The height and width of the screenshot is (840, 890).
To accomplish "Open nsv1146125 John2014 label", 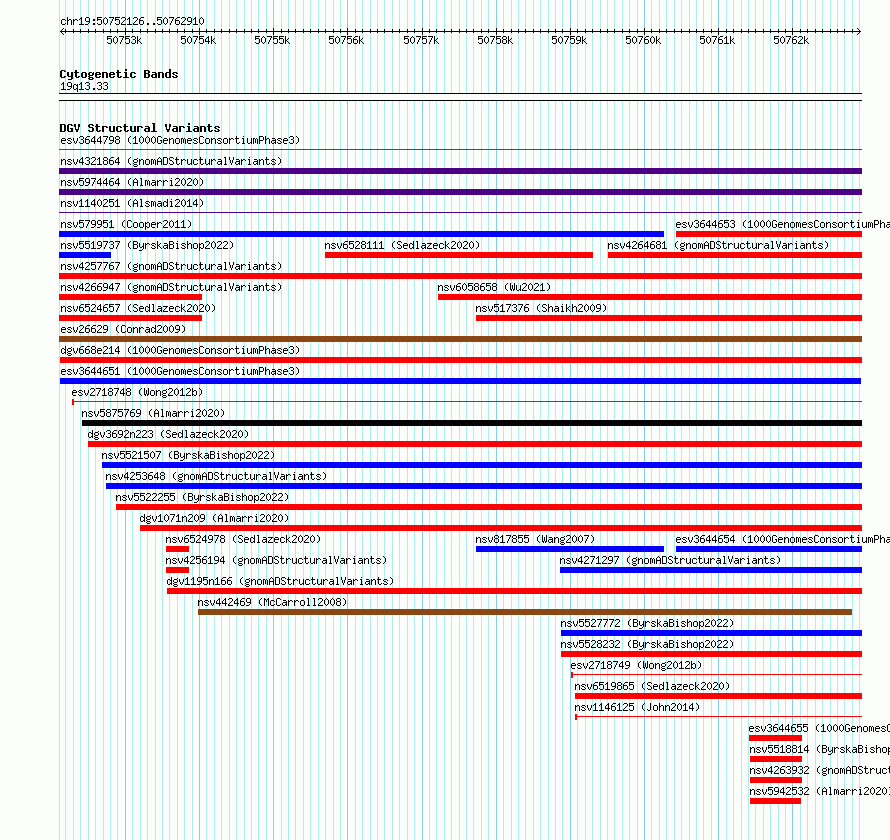I will [637, 707].
